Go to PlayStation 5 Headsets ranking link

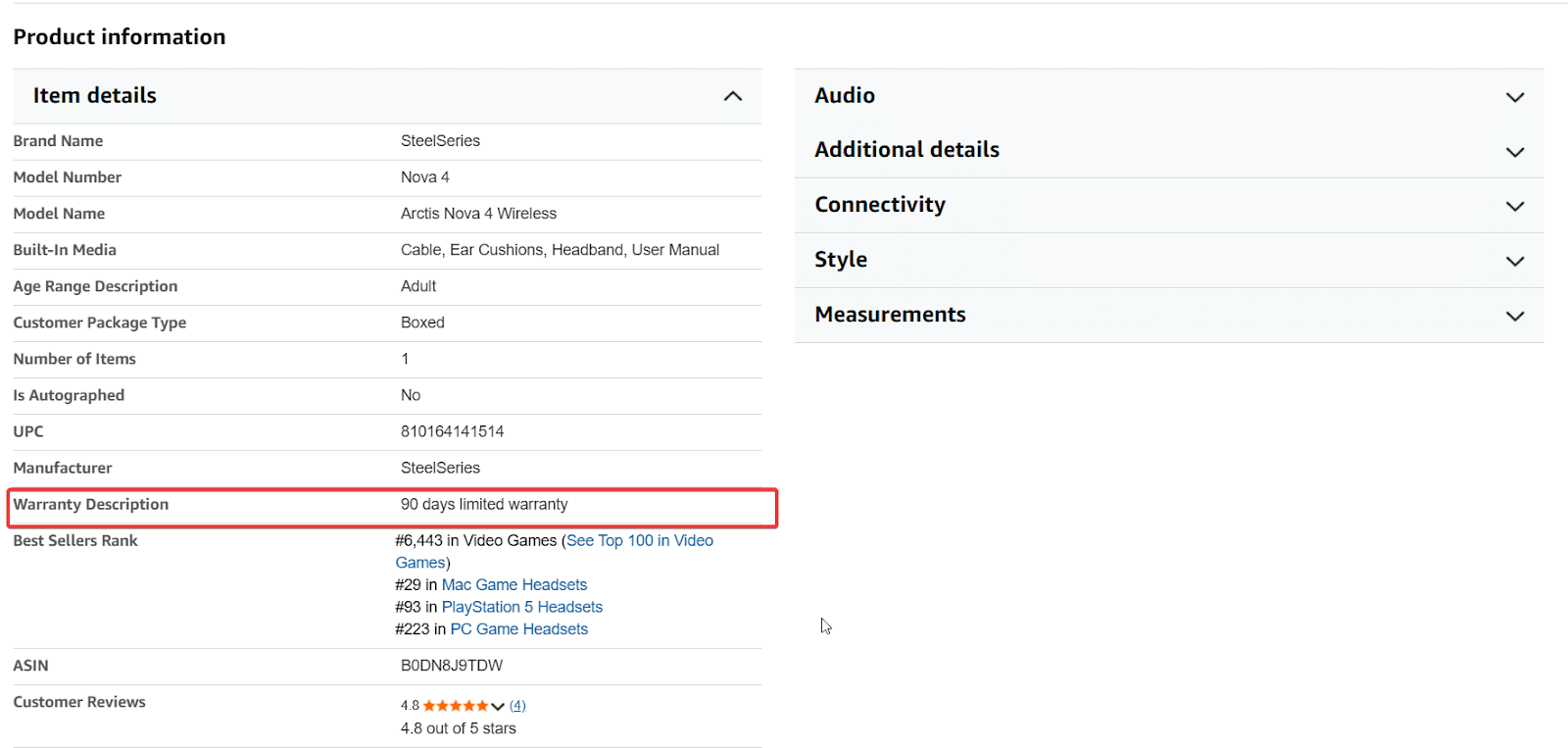coord(521,608)
